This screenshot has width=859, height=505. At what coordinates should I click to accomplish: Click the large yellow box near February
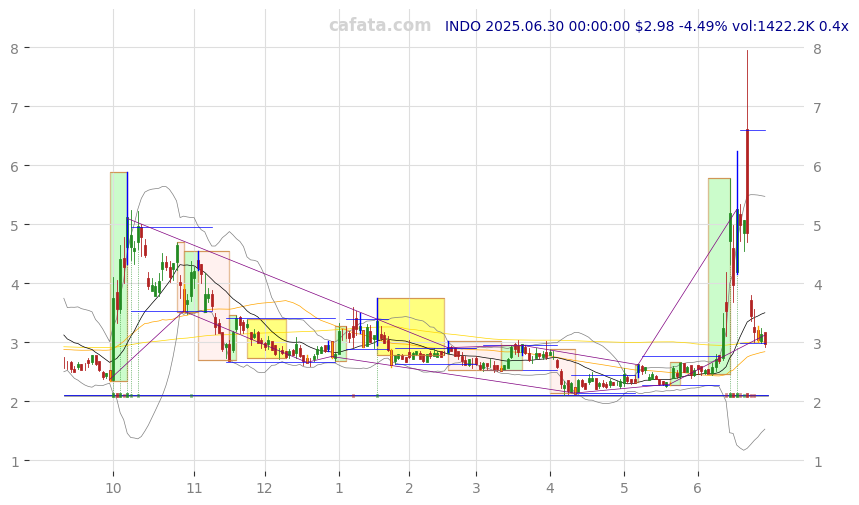[411, 327]
